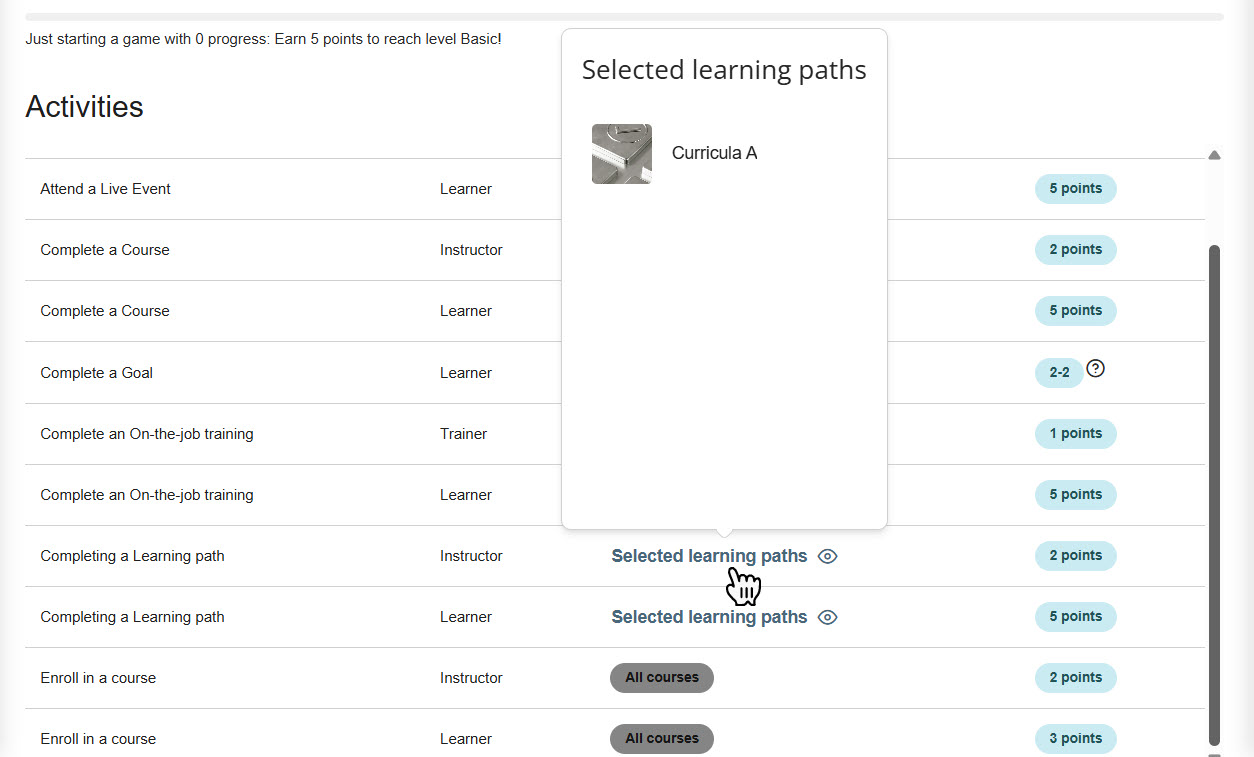The height and width of the screenshot is (757, 1254).
Task: Click the vertical scrollbar thumb on the right
Action: tap(1215, 490)
